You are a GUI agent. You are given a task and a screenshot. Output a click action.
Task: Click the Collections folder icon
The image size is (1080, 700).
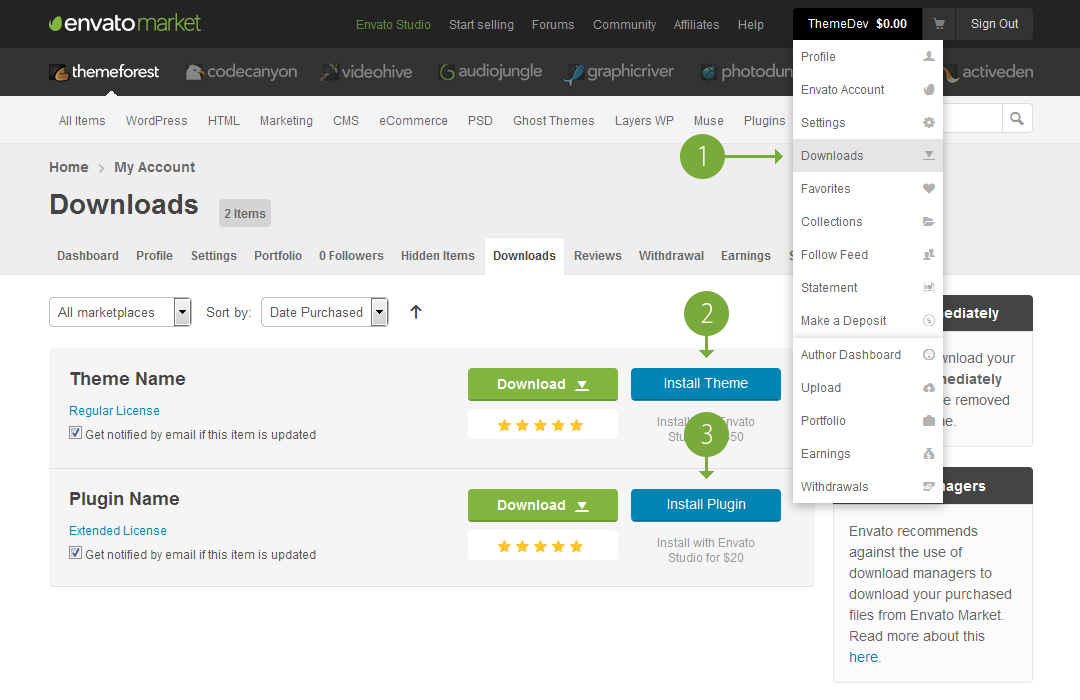coord(928,222)
